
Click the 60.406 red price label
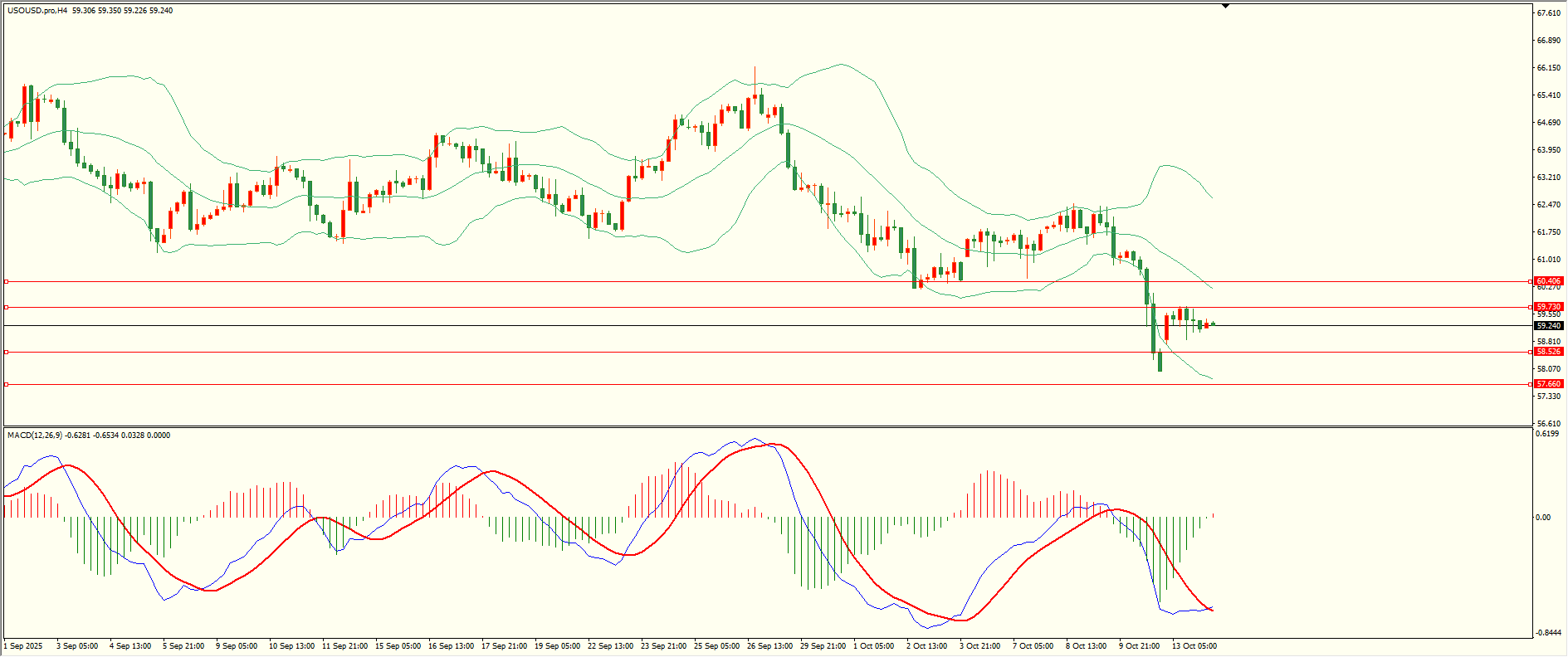1548,281
